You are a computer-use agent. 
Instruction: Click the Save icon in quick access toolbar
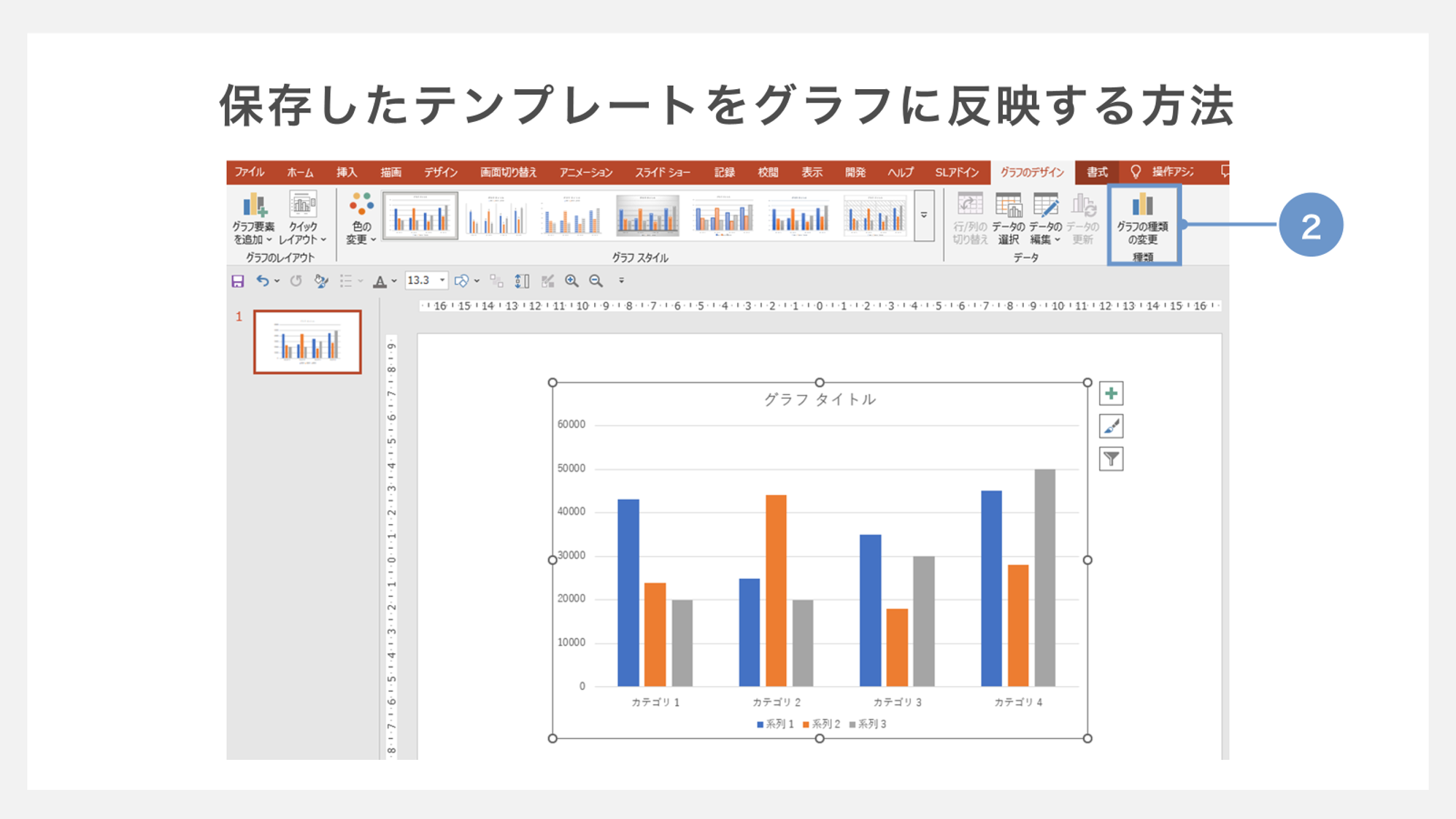238,281
